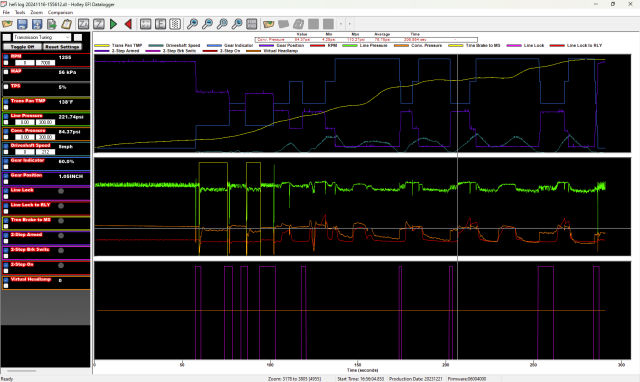Click the dotted grid view toolbar icon

coord(175,24)
